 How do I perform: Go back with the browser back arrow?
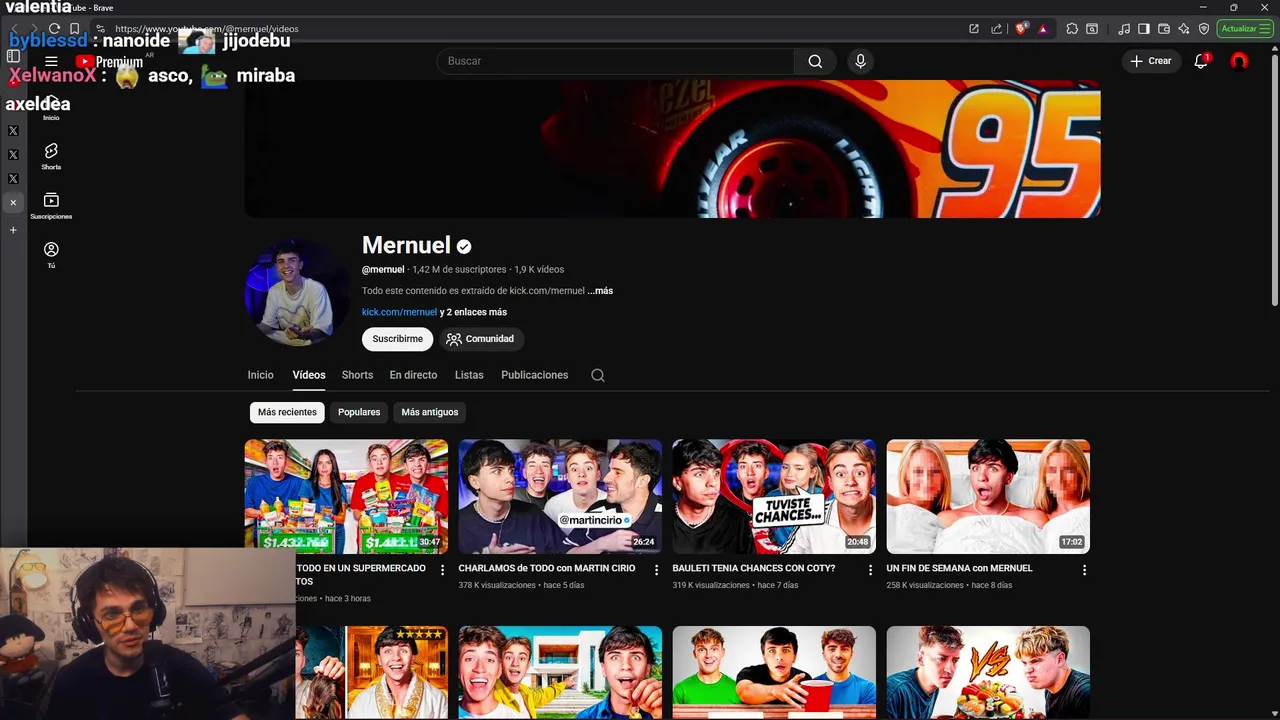point(14,29)
